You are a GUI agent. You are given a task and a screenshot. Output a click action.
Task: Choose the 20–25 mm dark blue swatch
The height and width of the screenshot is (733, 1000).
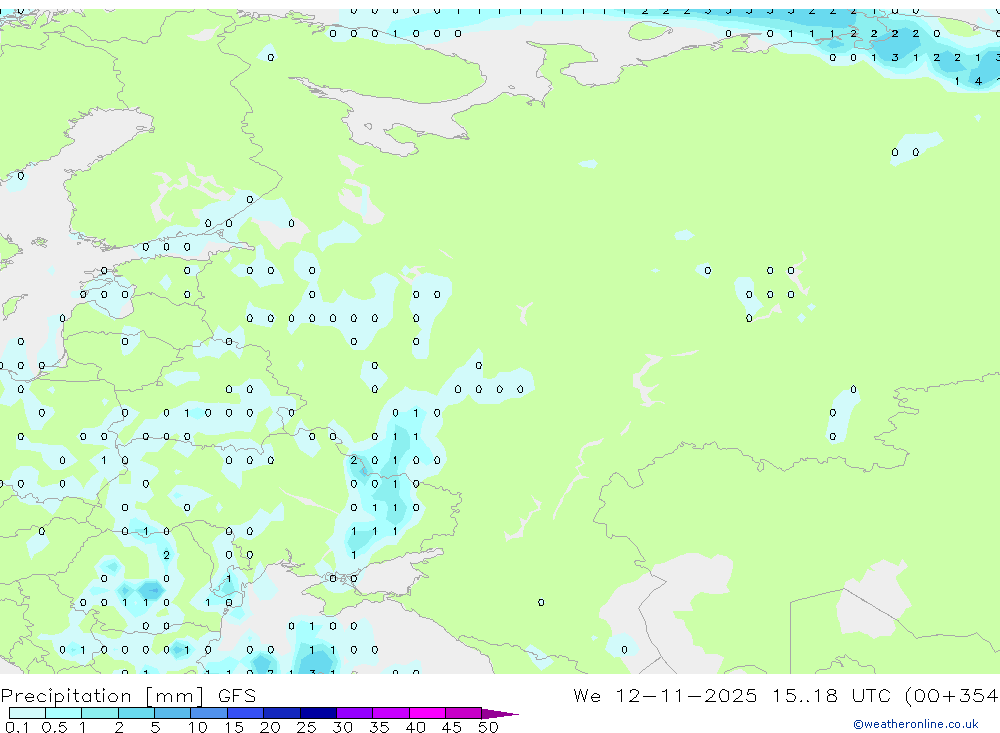pos(282,713)
